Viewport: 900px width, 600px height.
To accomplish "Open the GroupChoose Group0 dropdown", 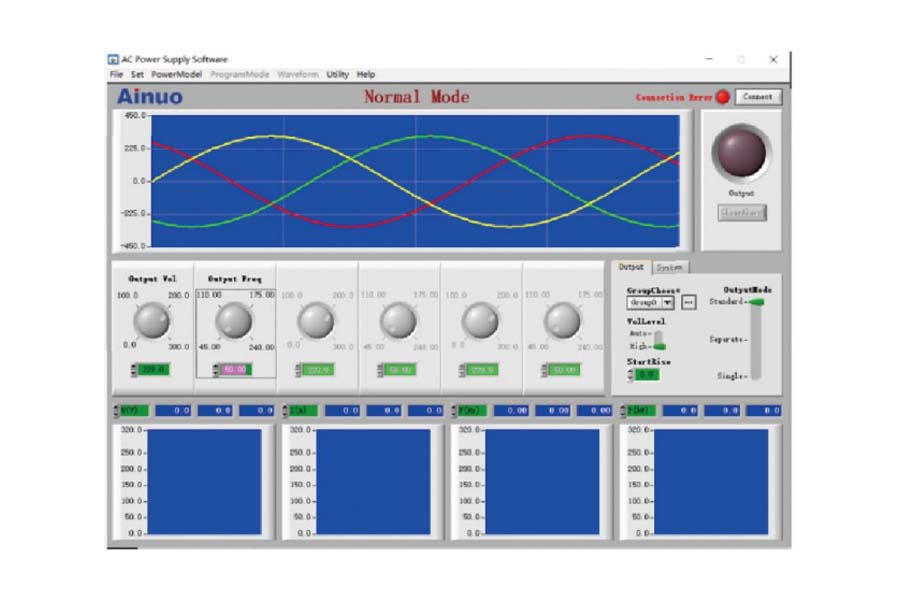I will pyautogui.click(x=667, y=303).
